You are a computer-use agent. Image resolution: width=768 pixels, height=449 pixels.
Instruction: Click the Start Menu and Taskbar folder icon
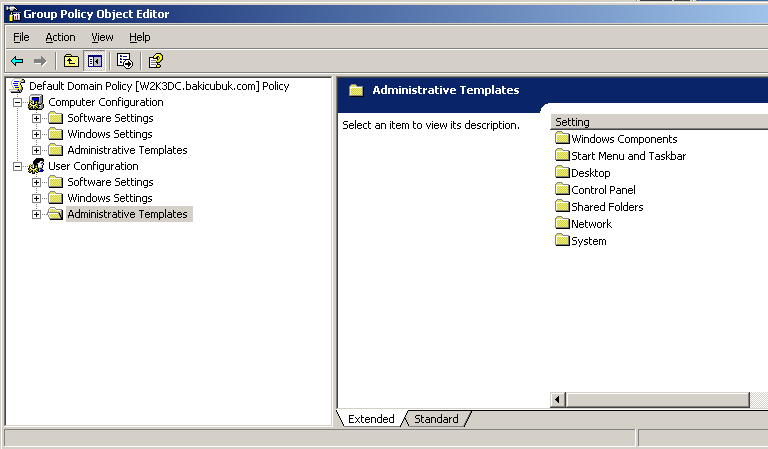coord(562,156)
